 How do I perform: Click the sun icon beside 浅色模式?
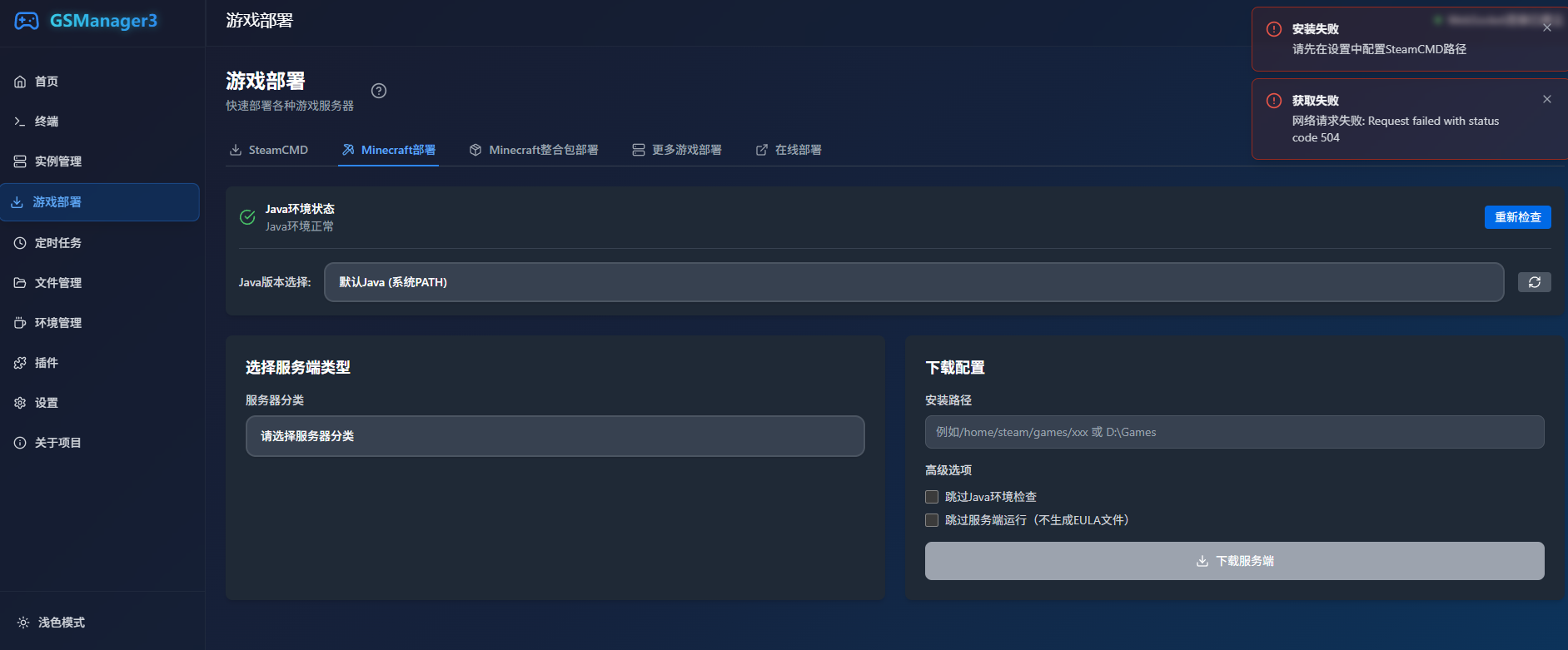[x=23, y=623]
